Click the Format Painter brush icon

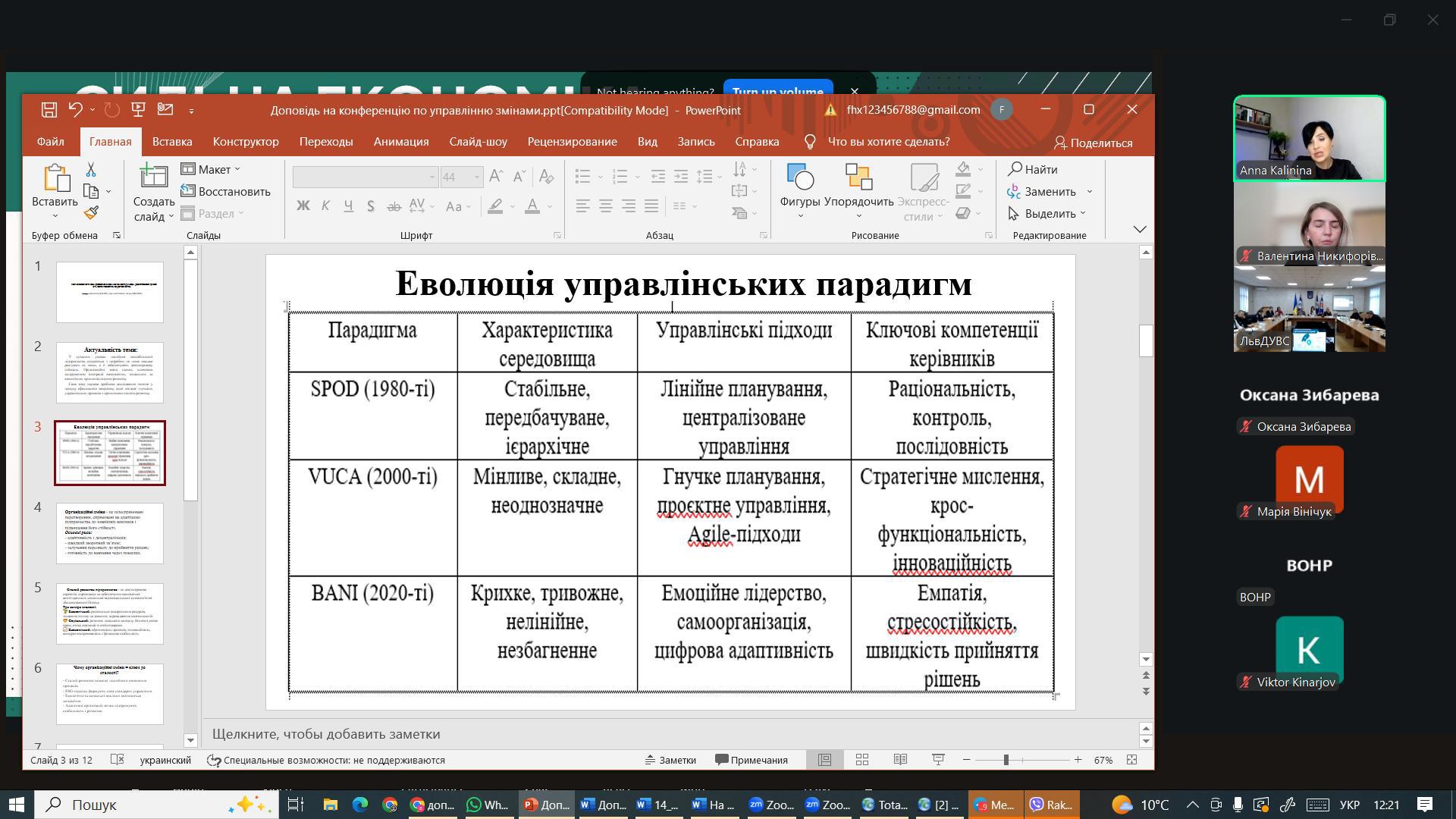[x=91, y=213]
